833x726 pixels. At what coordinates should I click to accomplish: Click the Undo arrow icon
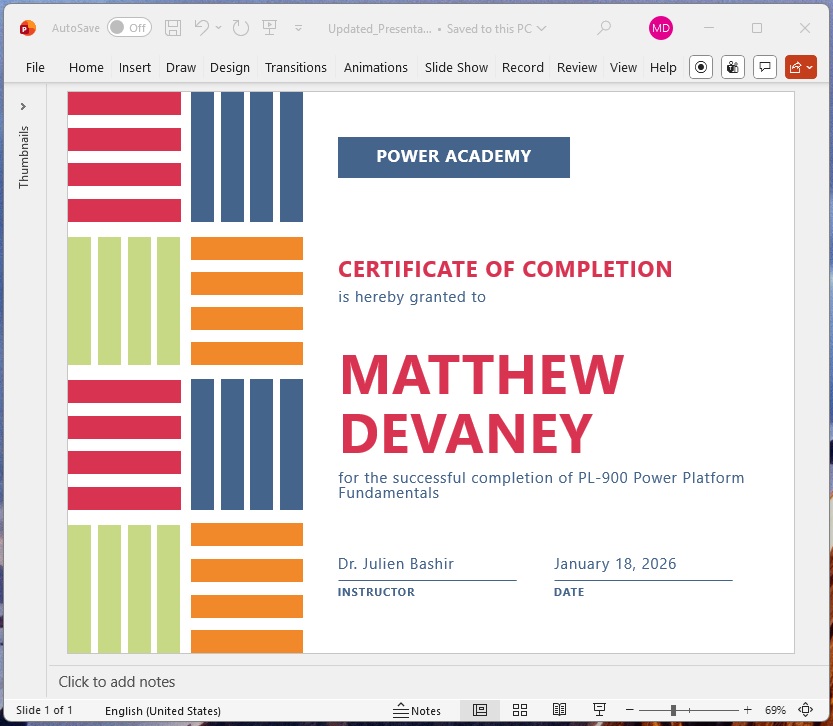coord(201,28)
